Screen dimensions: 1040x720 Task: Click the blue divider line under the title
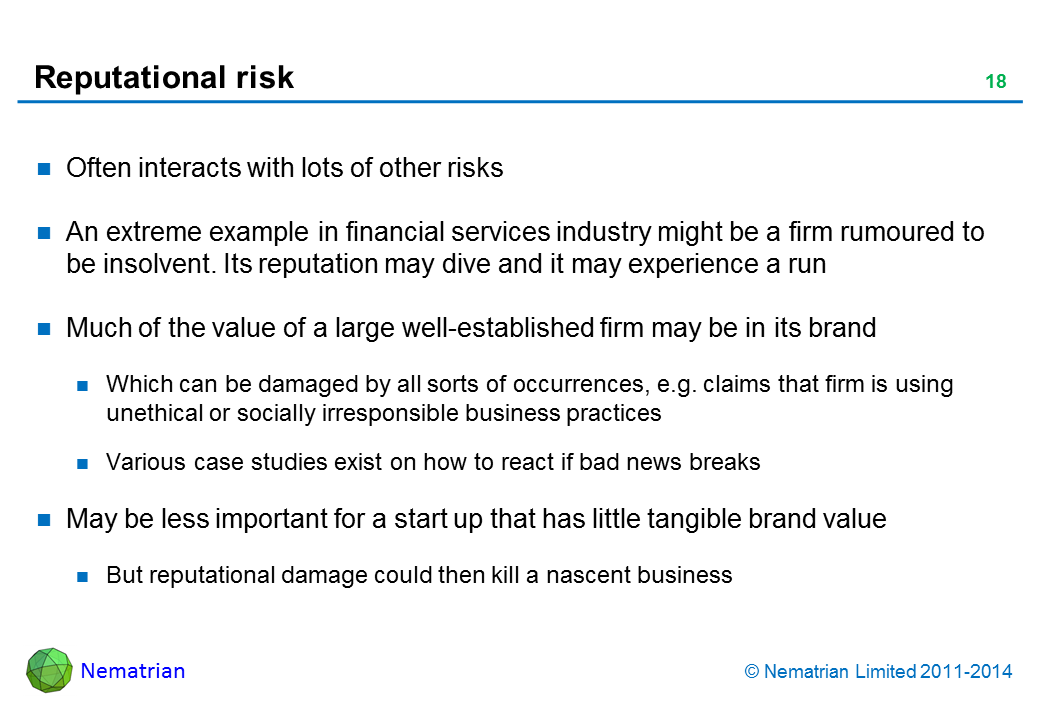(520, 102)
